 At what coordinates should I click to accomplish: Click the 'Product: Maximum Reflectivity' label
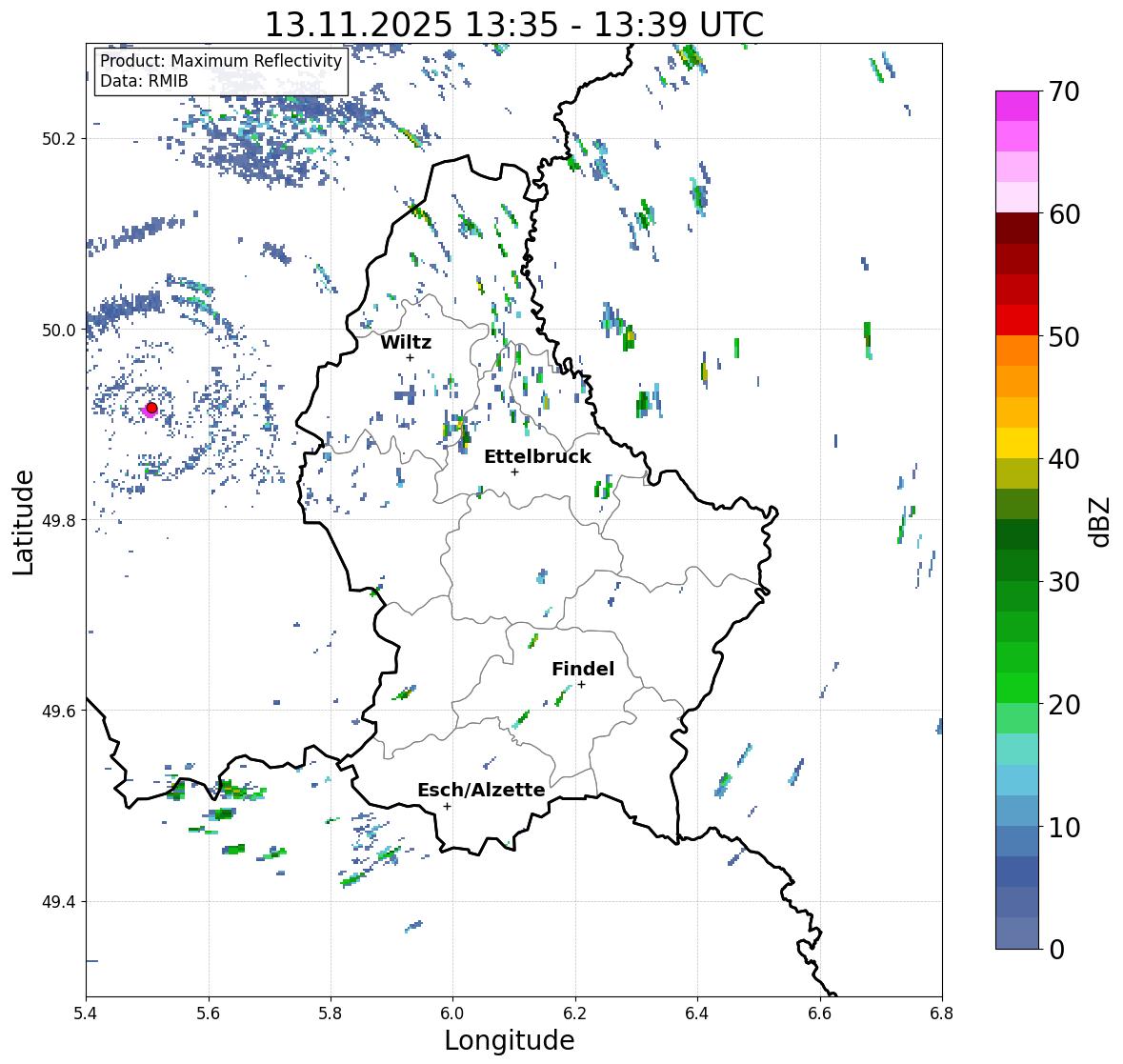221,61
